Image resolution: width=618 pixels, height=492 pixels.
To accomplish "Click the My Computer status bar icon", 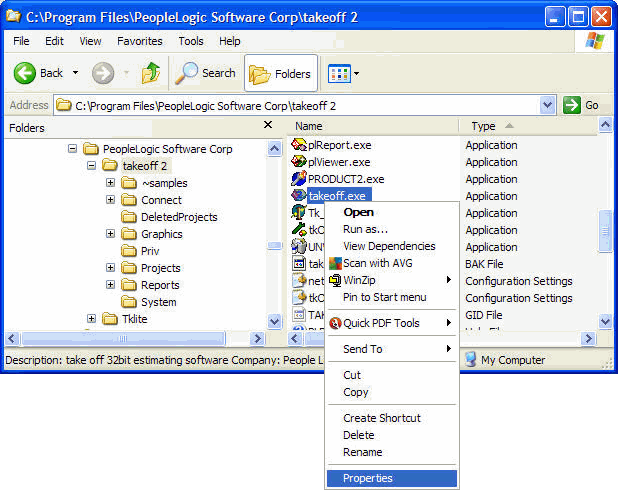I will [x=471, y=360].
